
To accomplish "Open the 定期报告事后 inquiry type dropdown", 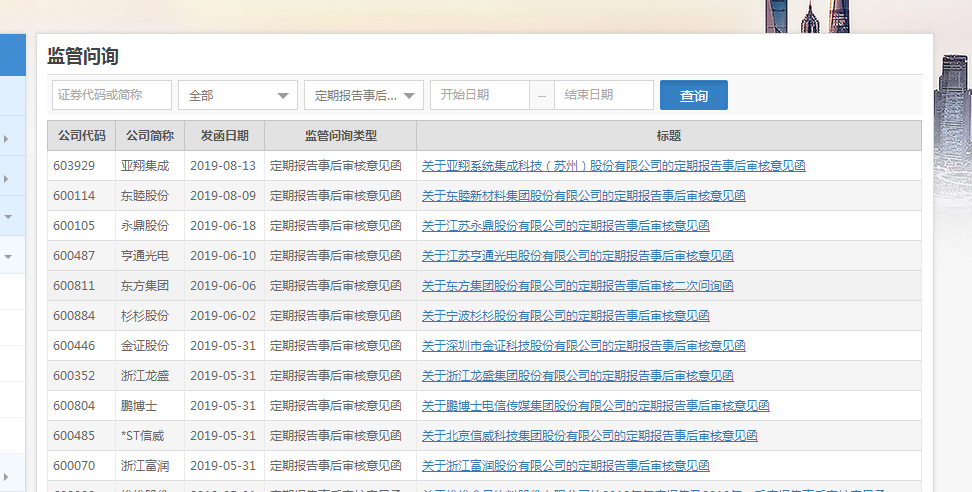I will [x=363, y=96].
